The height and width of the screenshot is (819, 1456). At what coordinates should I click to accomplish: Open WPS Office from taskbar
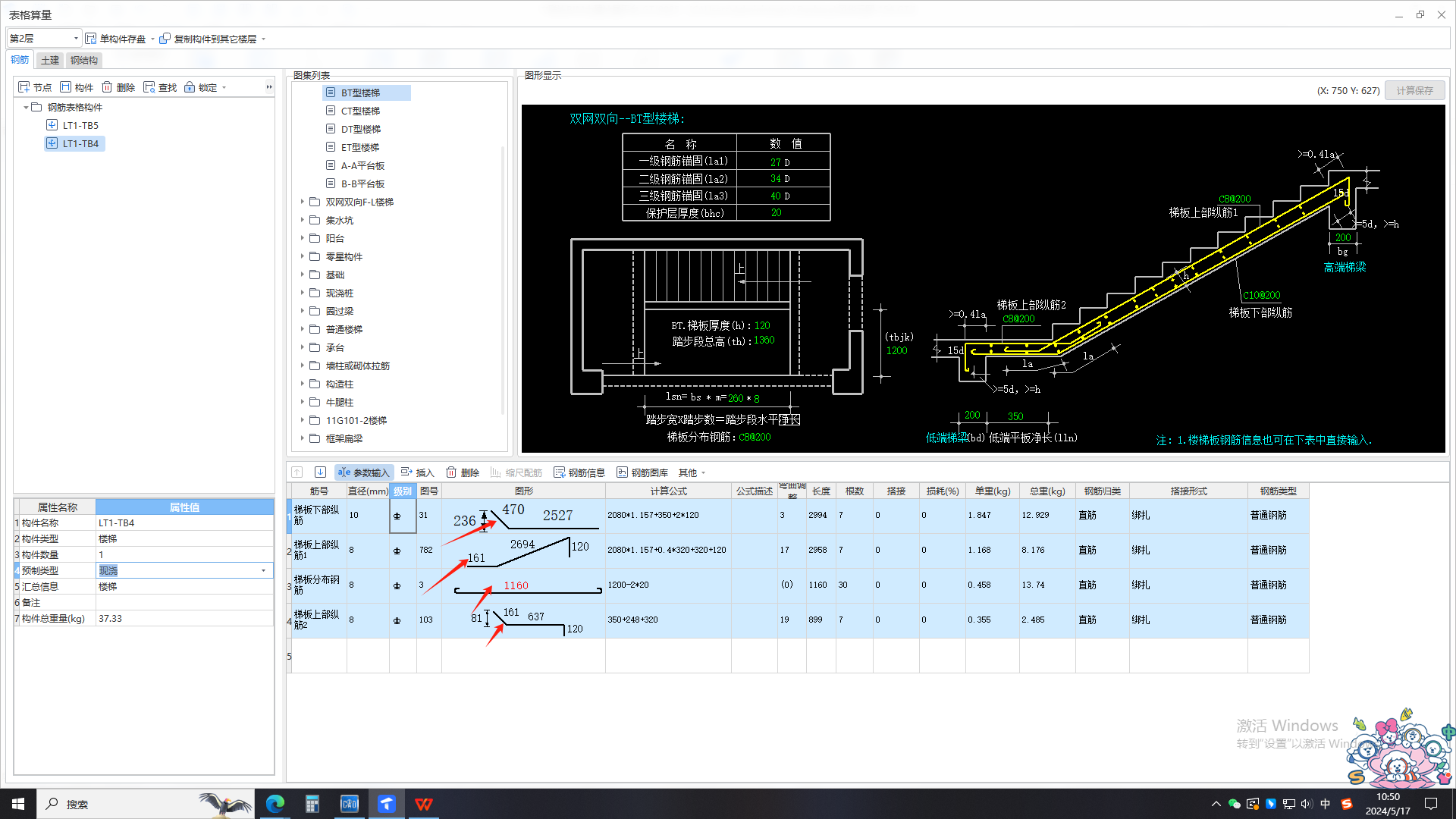click(x=424, y=804)
